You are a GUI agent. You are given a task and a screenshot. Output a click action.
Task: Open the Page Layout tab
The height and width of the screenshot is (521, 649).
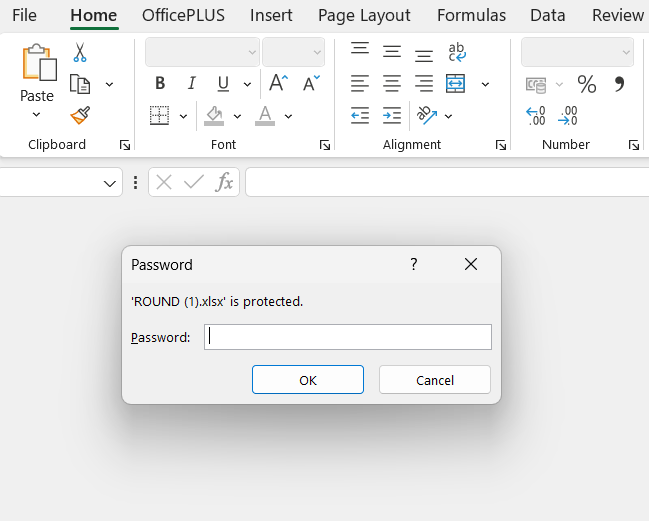click(x=364, y=15)
